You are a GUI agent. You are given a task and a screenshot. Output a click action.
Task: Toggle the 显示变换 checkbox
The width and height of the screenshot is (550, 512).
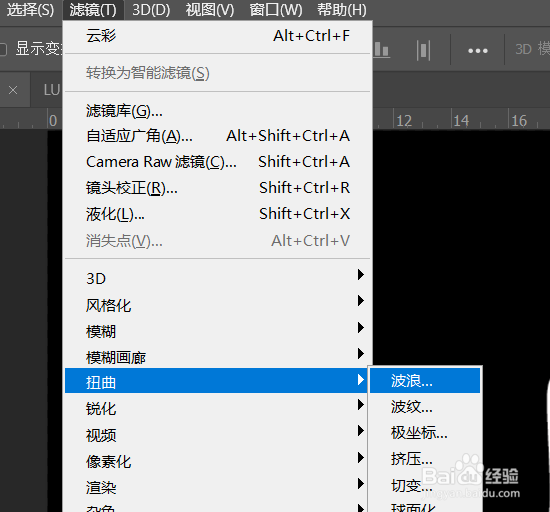click(x=2, y=49)
